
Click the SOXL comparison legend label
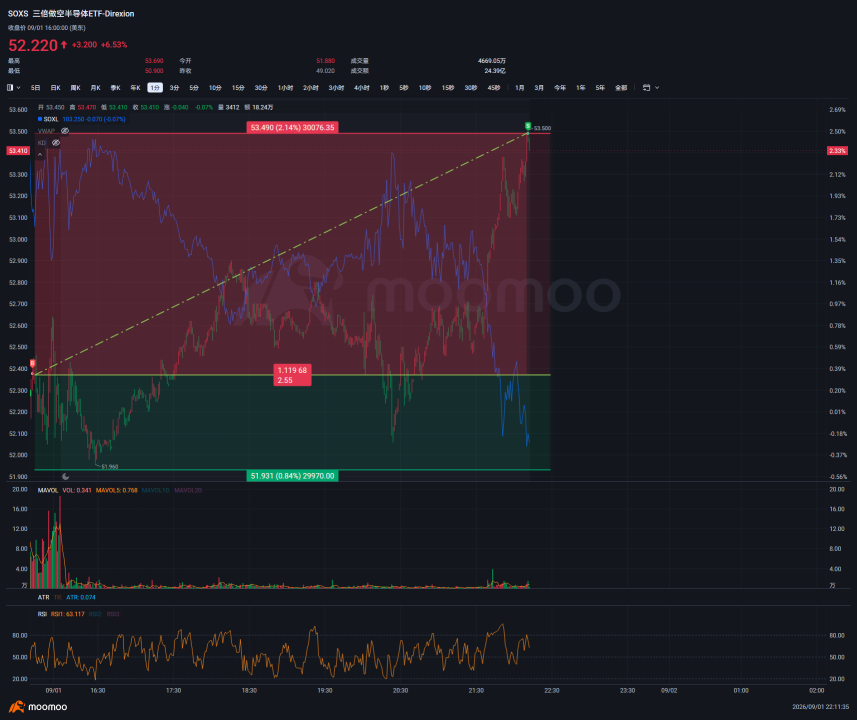click(51, 119)
